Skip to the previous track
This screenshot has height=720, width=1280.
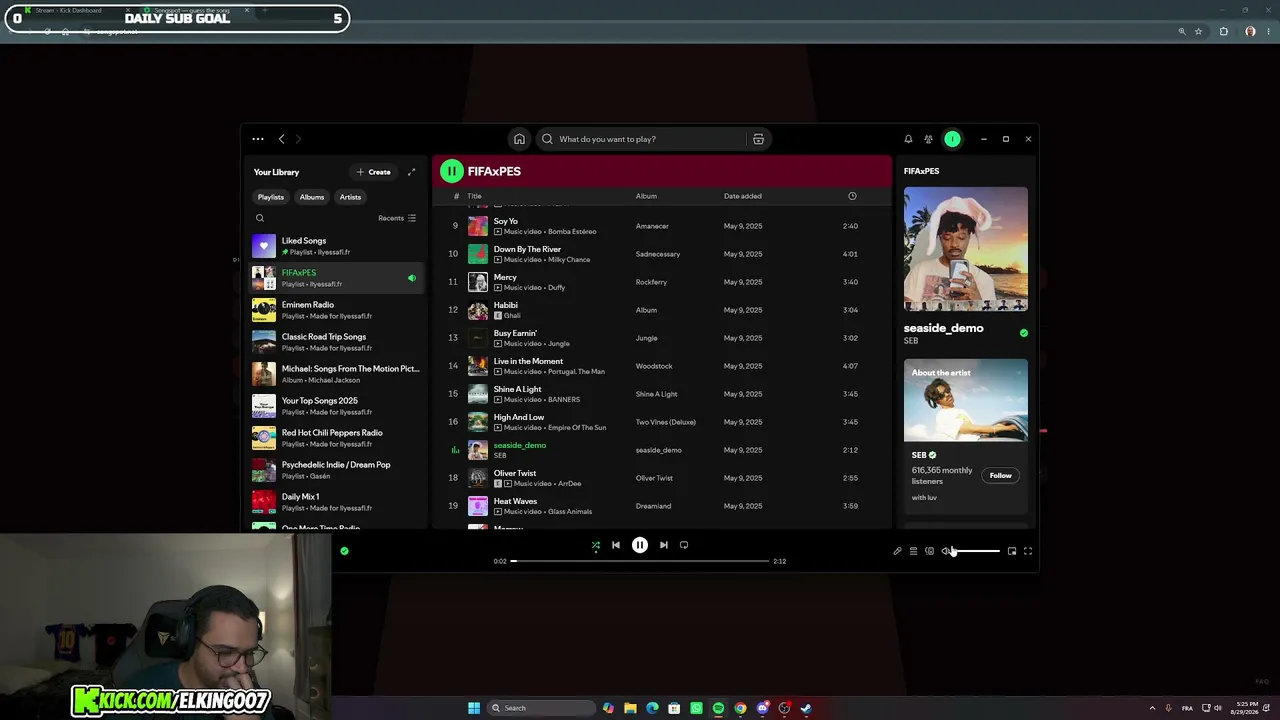coord(616,545)
